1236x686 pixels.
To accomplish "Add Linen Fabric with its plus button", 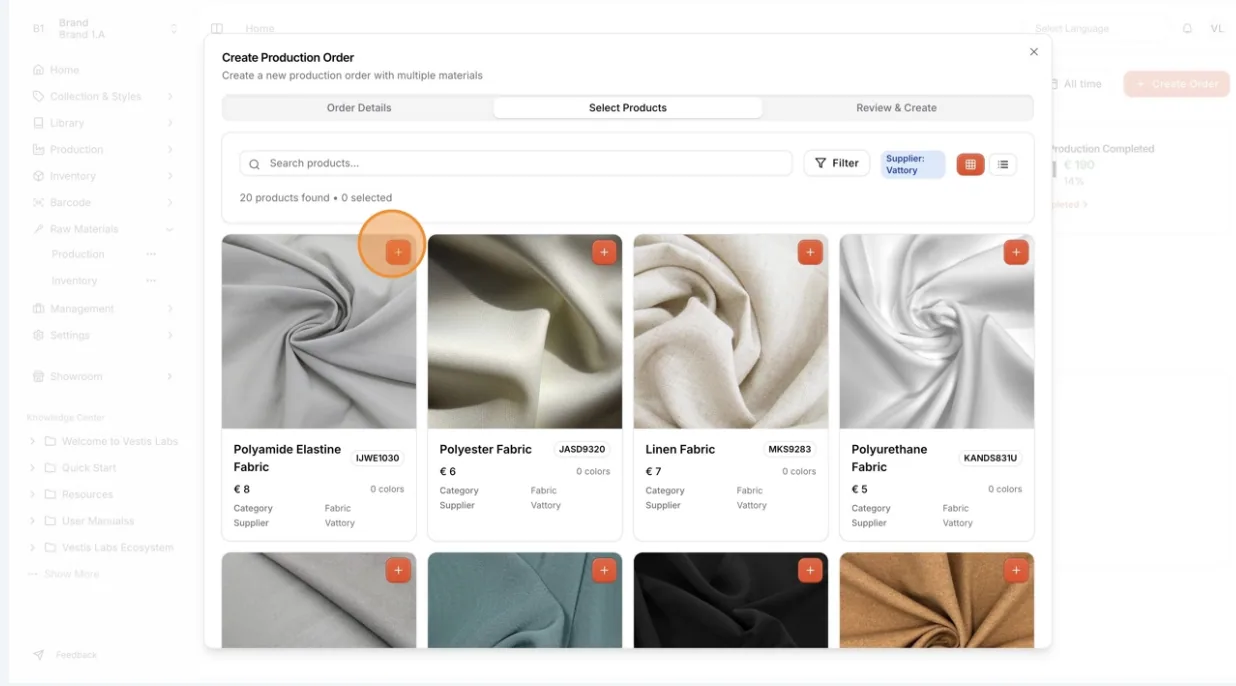I will [x=810, y=252].
